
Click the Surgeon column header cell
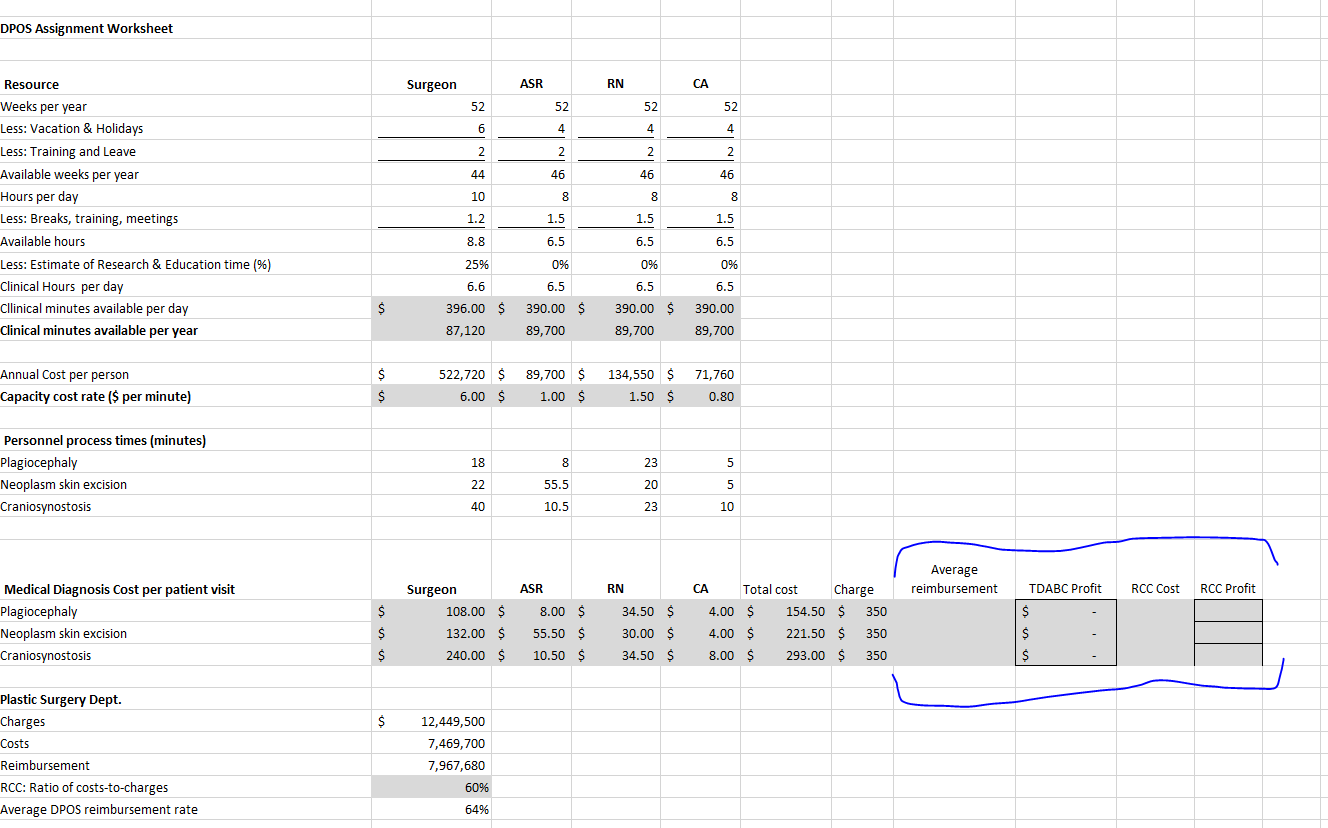[x=432, y=84]
